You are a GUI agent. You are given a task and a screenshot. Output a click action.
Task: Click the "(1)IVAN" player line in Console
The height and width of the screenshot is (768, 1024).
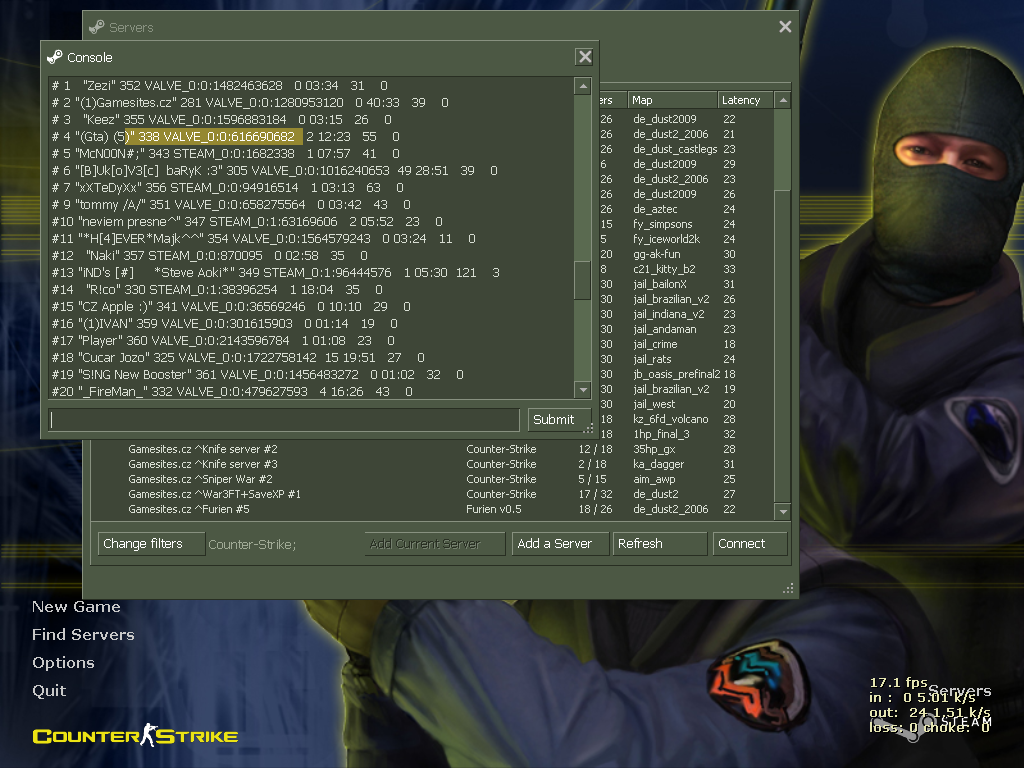click(225, 323)
